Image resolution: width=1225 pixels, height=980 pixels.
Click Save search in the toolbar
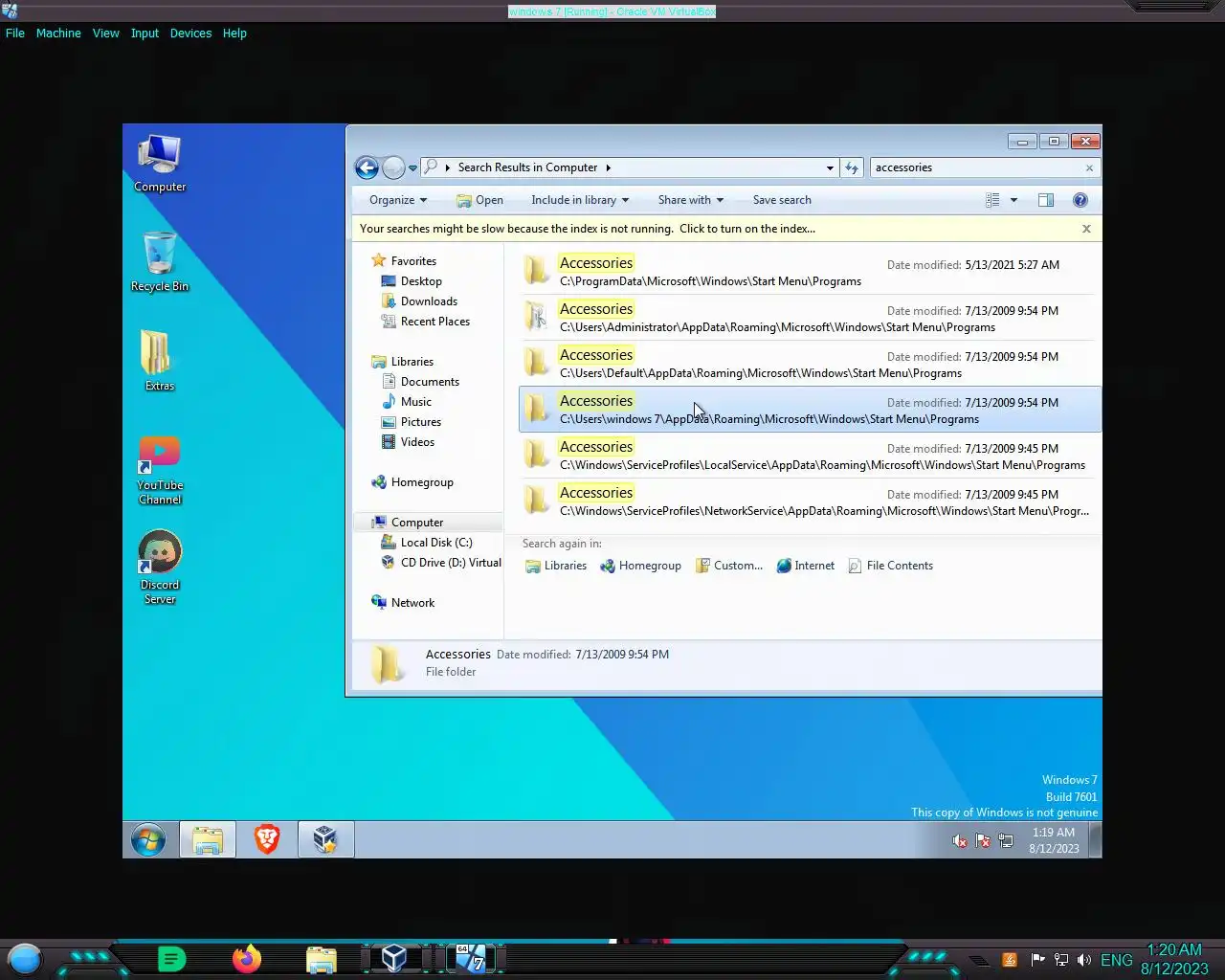click(782, 200)
